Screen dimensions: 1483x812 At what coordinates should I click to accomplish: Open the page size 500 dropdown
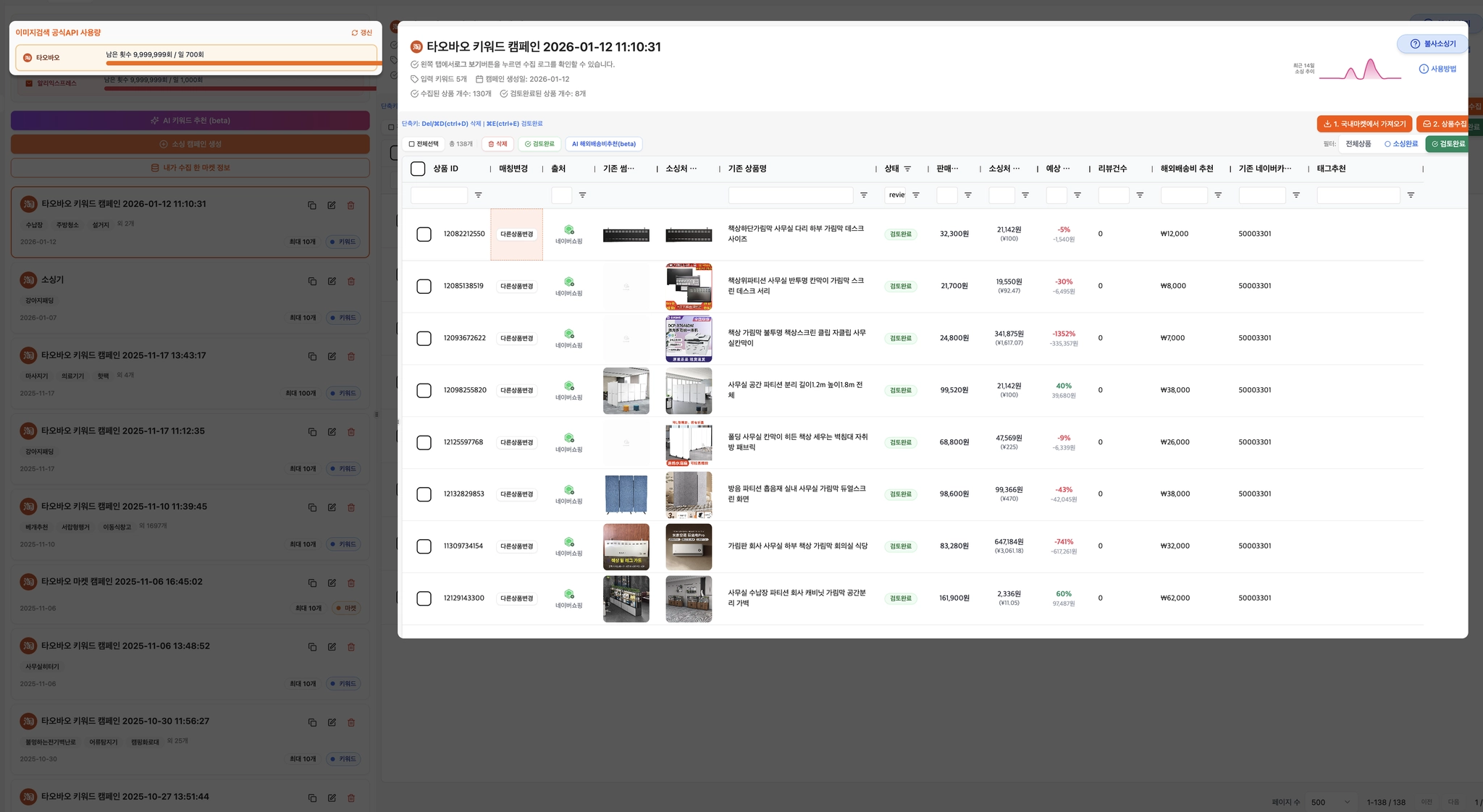1331,802
